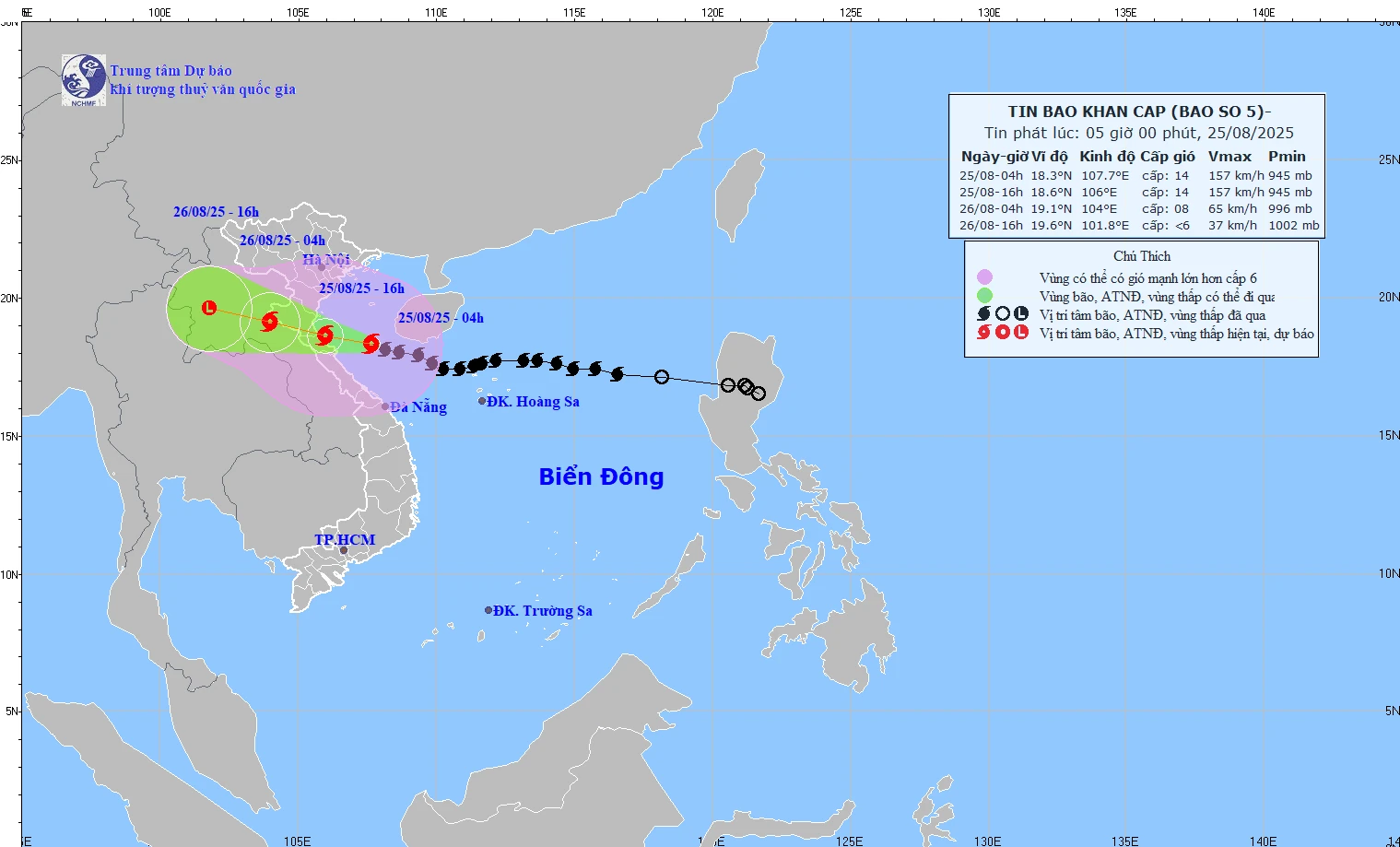Click the TP.HCM city marker label

[345, 540]
